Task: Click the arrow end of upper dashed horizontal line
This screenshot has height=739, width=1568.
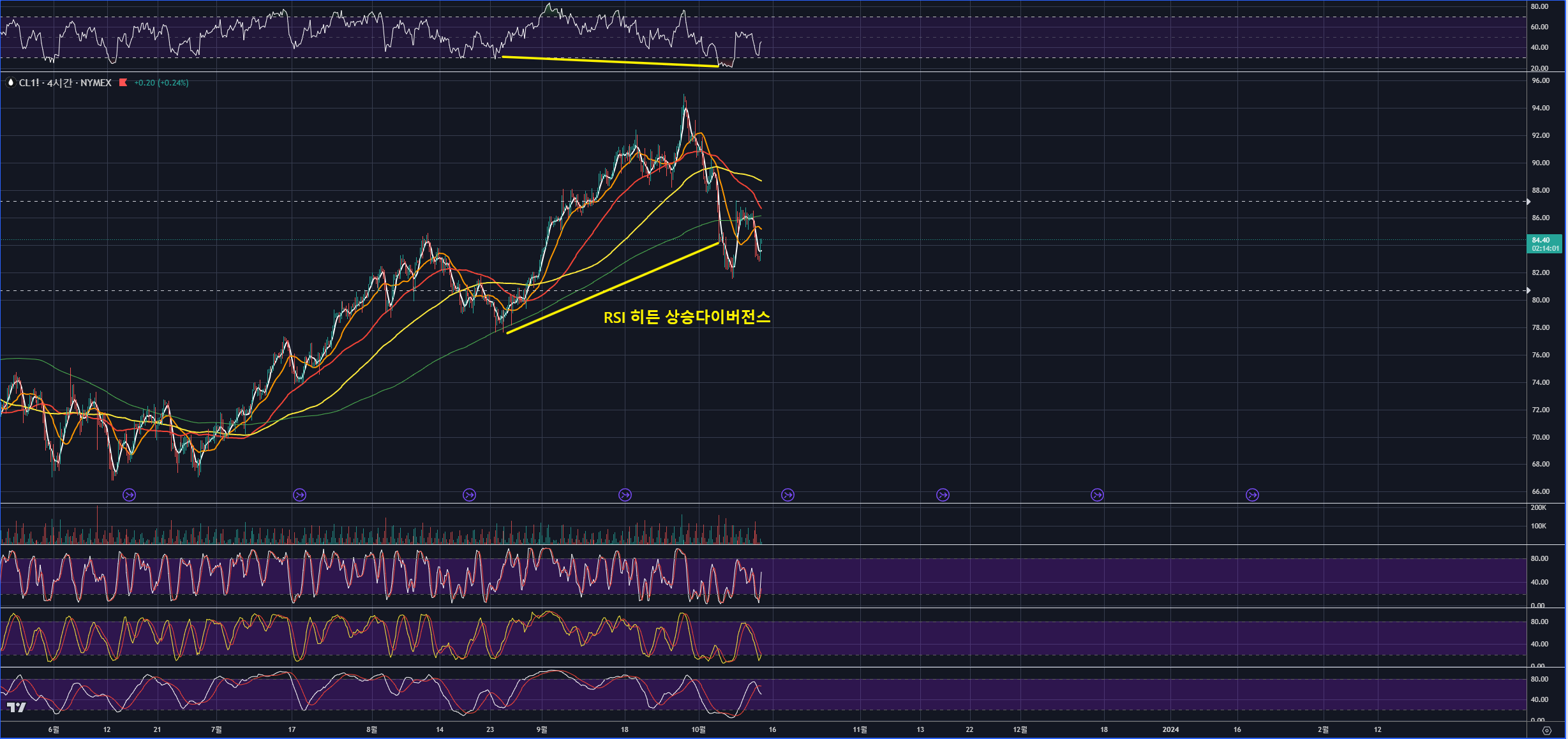Action: pos(1528,202)
